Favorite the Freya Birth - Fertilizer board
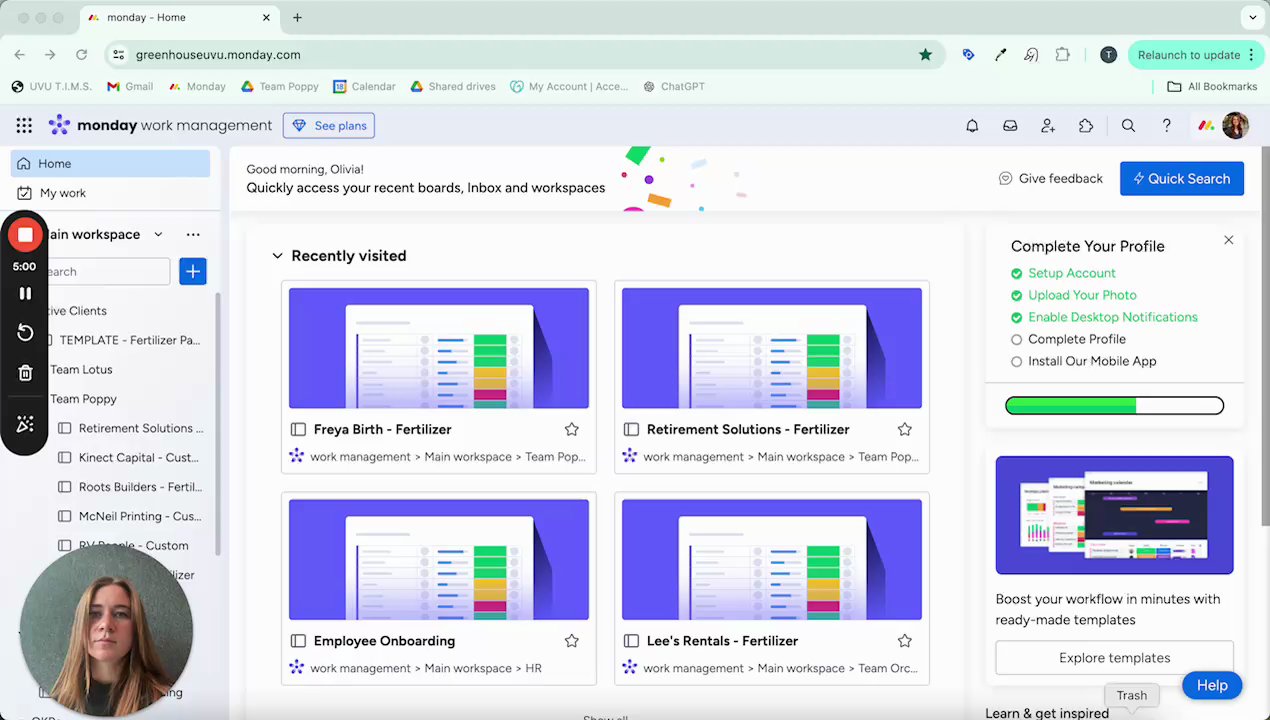Viewport: 1270px width, 720px height. coord(571,429)
